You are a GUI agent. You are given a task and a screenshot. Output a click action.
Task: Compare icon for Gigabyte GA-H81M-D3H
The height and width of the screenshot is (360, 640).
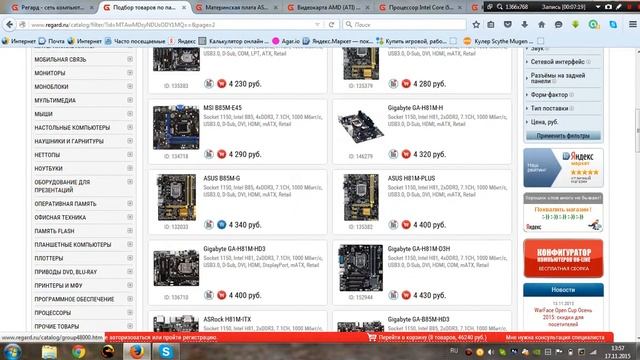393,295
